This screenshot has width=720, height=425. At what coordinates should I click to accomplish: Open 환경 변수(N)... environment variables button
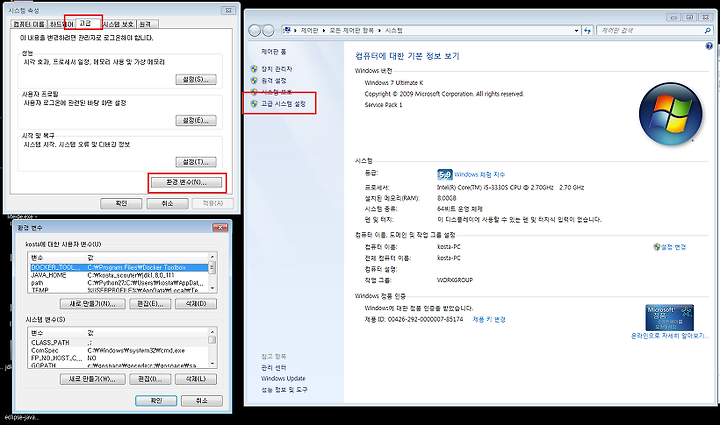[x=186, y=183]
